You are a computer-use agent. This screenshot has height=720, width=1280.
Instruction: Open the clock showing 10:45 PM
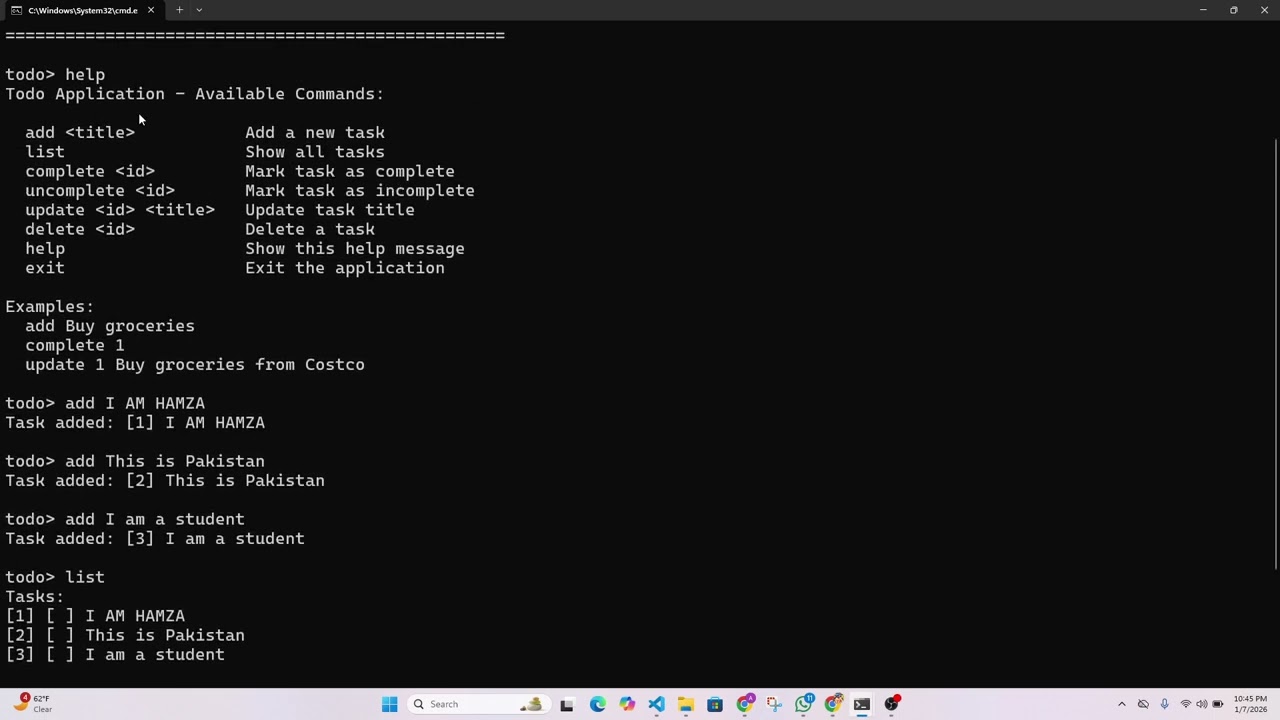pos(1250,704)
